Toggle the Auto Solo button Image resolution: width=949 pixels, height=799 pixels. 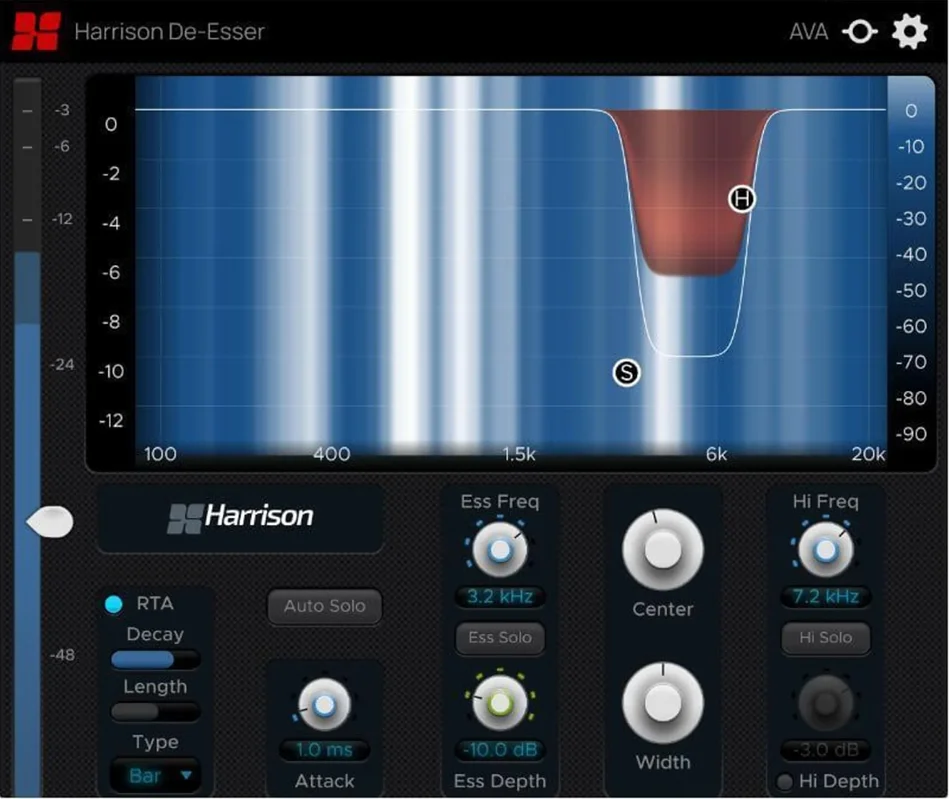[325, 606]
